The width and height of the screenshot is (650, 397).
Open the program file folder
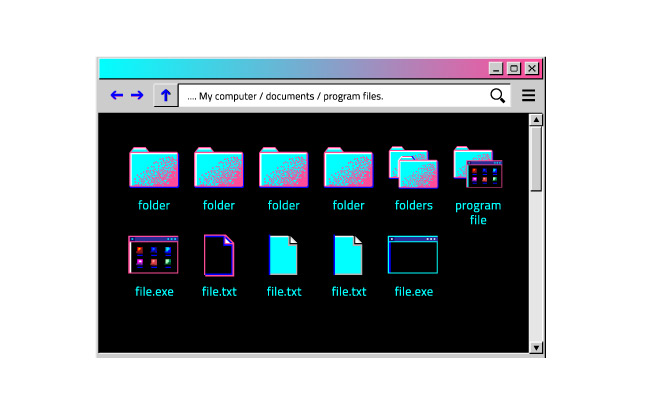(x=478, y=167)
